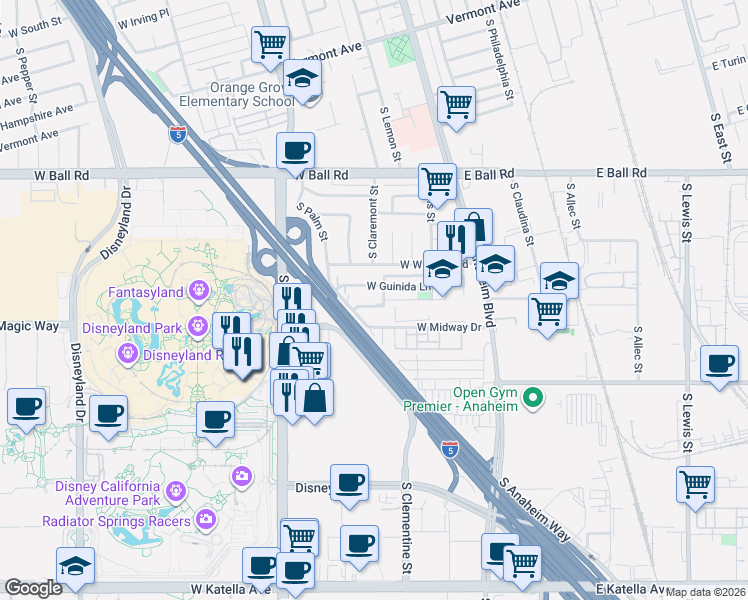Click the Disney California Adventure Park label

click(107, 493)
